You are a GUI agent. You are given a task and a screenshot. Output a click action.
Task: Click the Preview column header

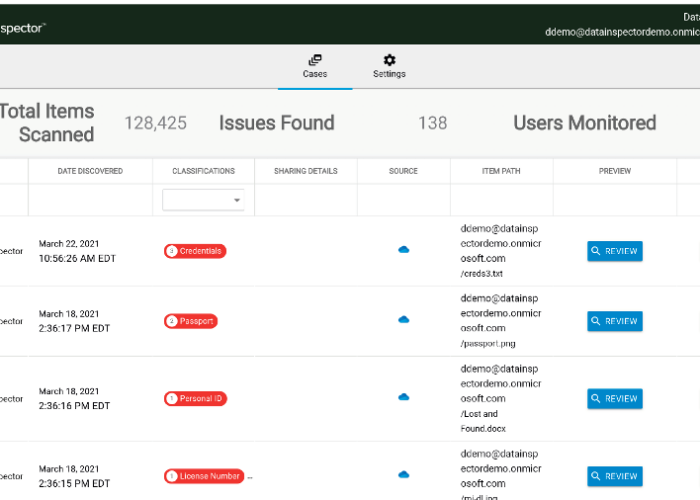tap(615, 171)
